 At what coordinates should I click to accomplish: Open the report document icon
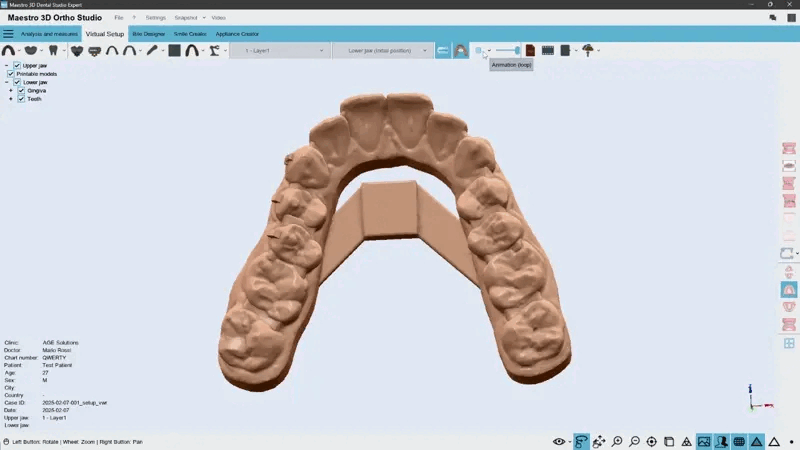[x=530, y=51]
